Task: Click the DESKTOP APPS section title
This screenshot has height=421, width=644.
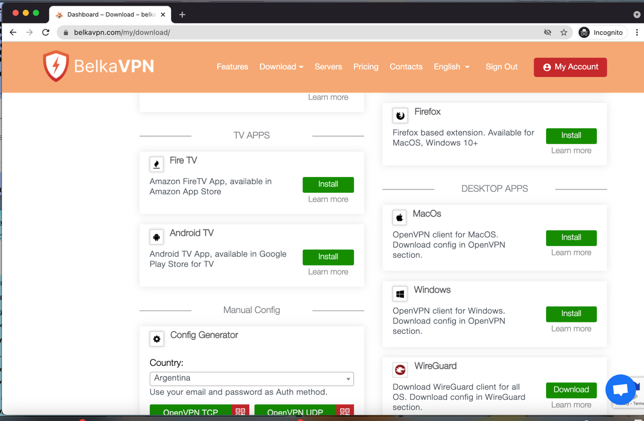Action: pyautogui.click(x=494, y=189)
